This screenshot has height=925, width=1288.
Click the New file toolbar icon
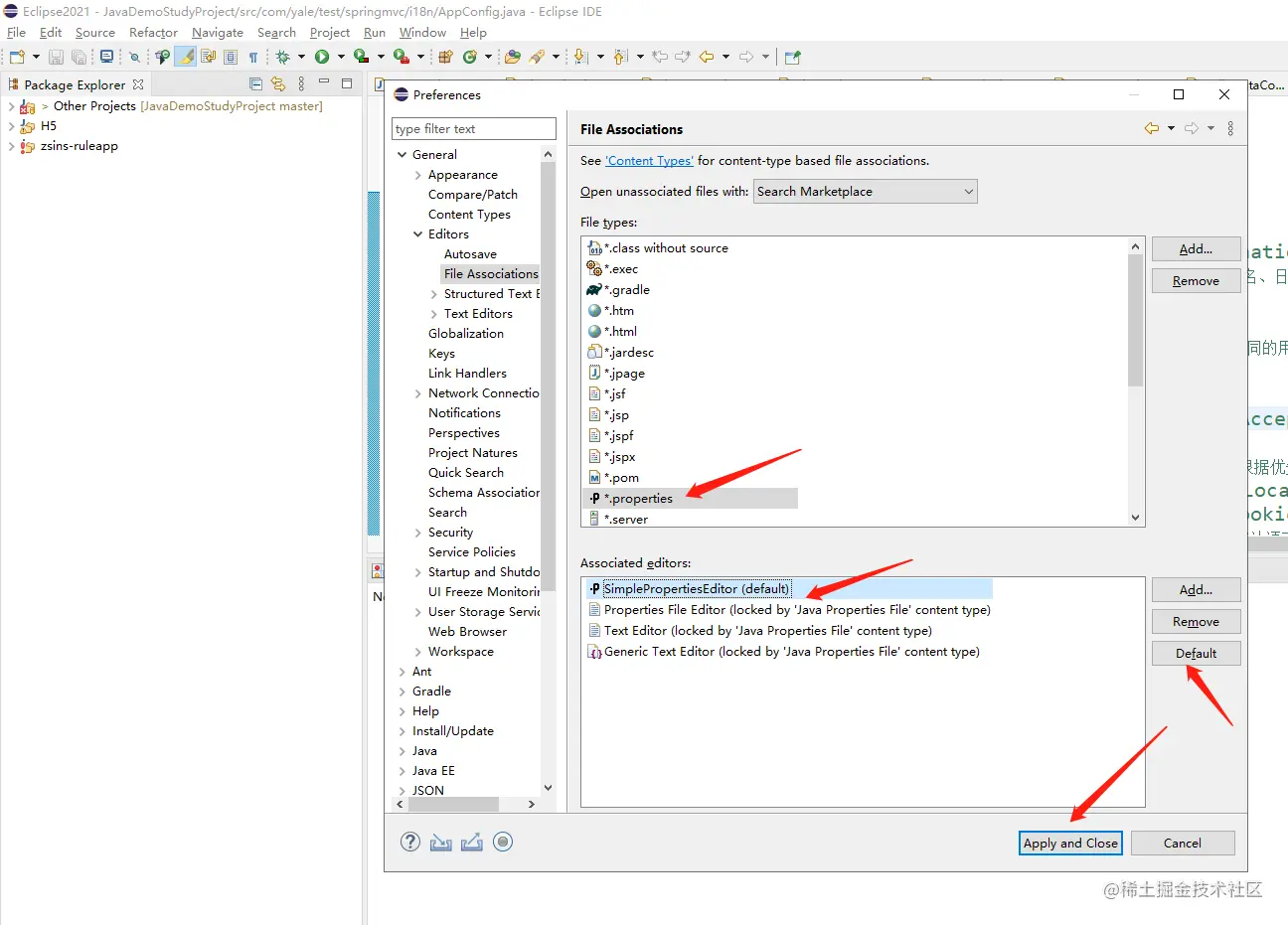tap(17, 57)
